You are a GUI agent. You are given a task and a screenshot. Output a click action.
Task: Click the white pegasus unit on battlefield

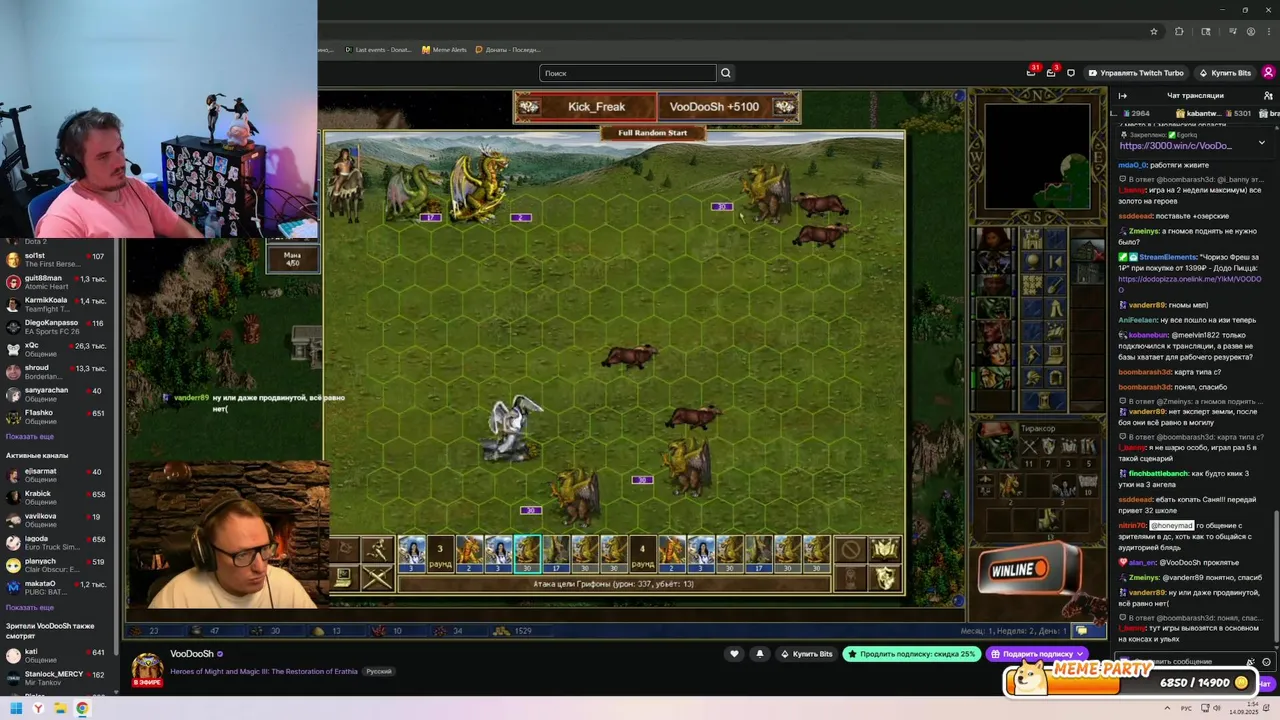click(x=512, y=428)
